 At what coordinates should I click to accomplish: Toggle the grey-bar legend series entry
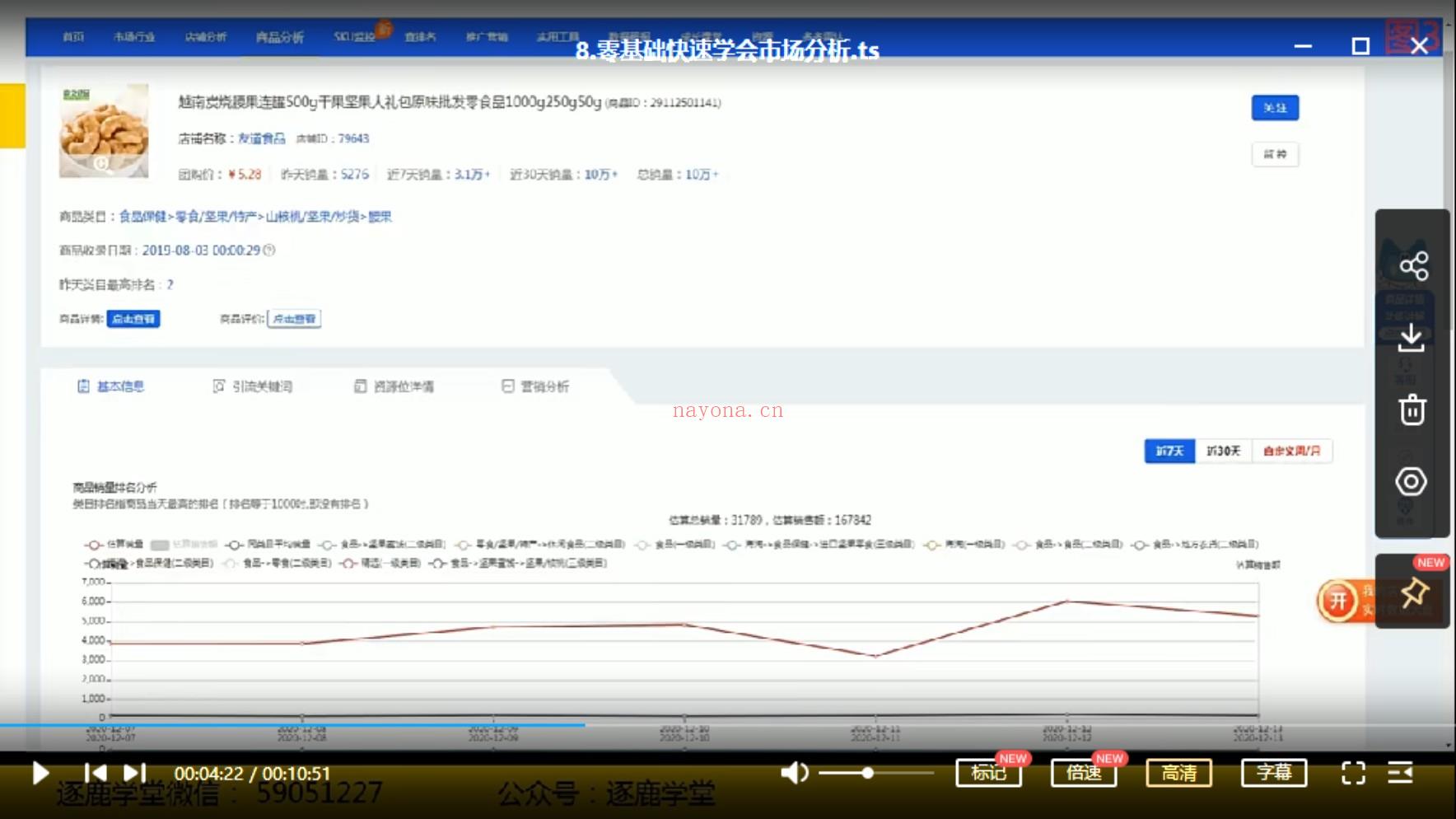[x=184, y=545]
